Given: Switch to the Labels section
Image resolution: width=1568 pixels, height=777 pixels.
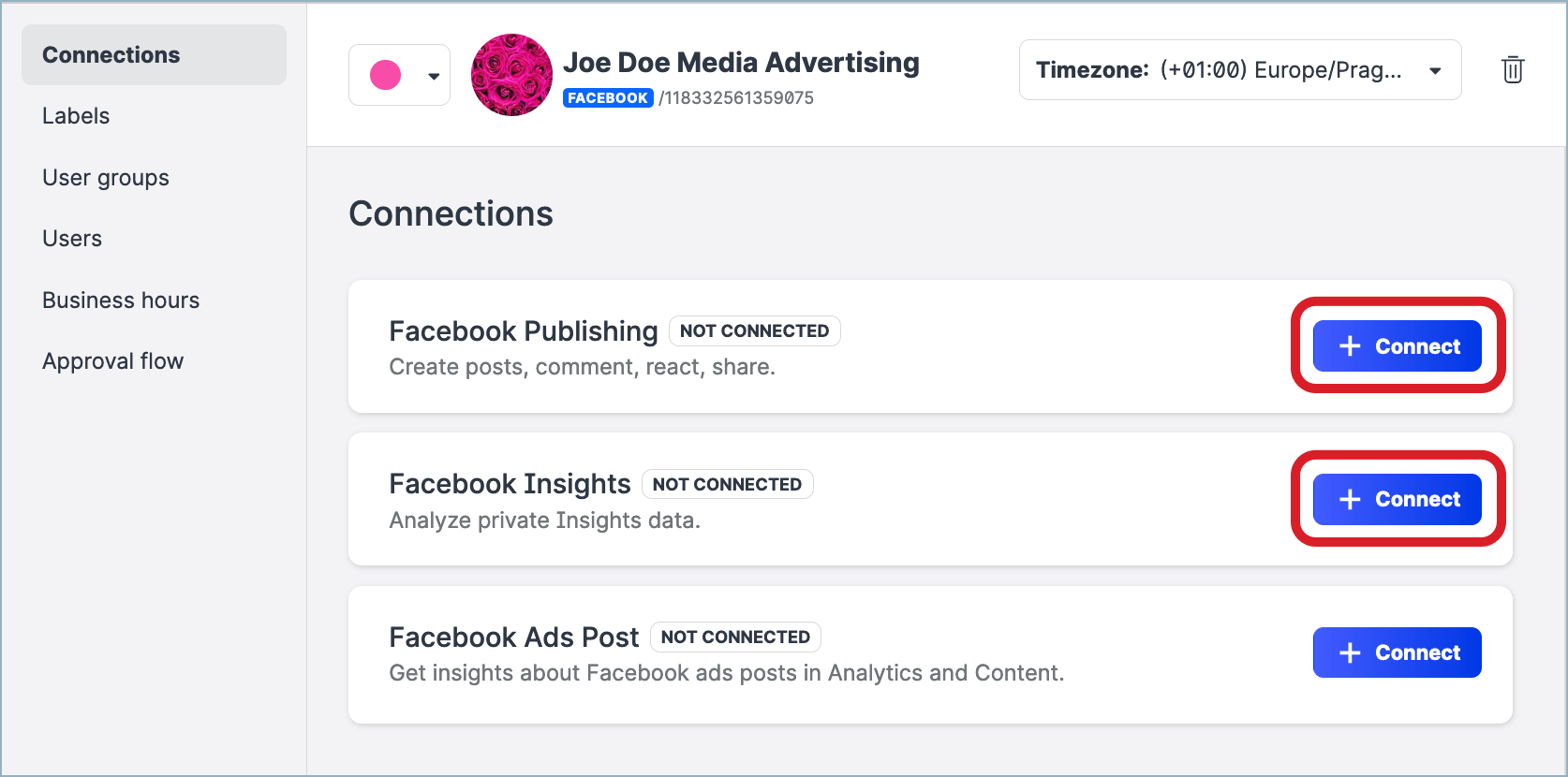Looking at the screenshot, I should [x=75, y=115].
